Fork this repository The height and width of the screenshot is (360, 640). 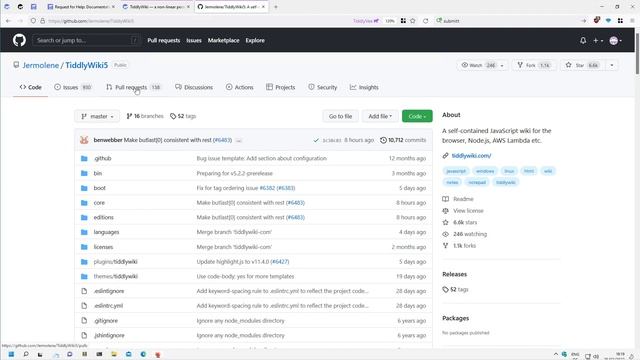tap(534, 65)
